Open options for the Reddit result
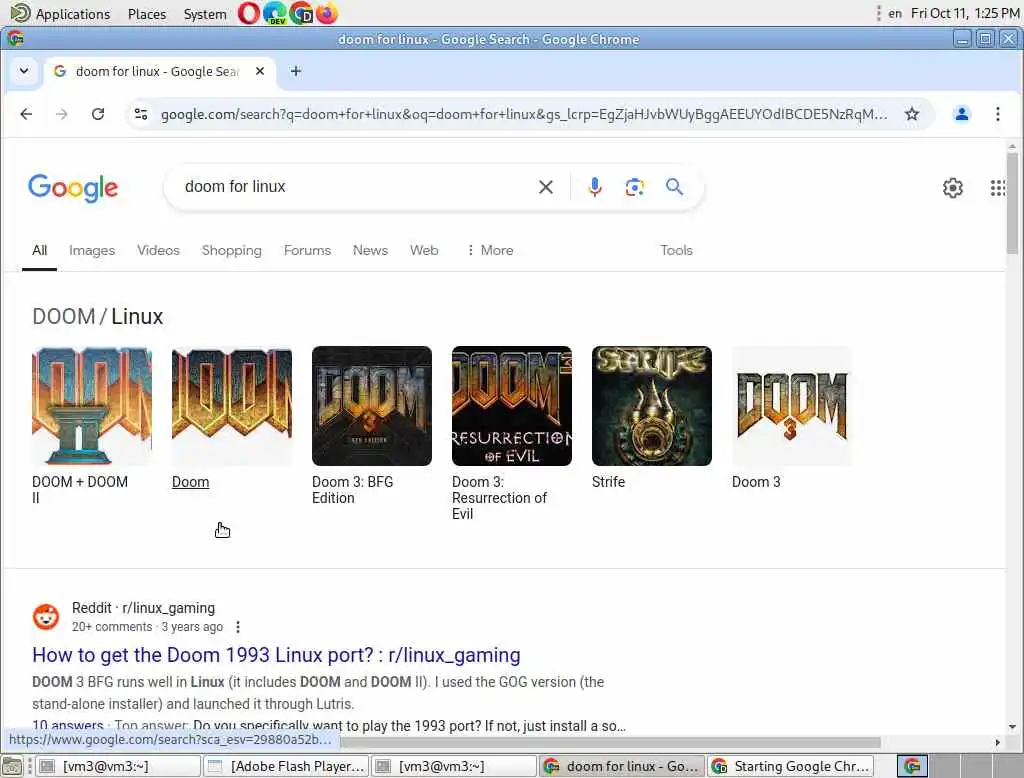Screen dimensions: 1024x778 [x=238, y=627]
